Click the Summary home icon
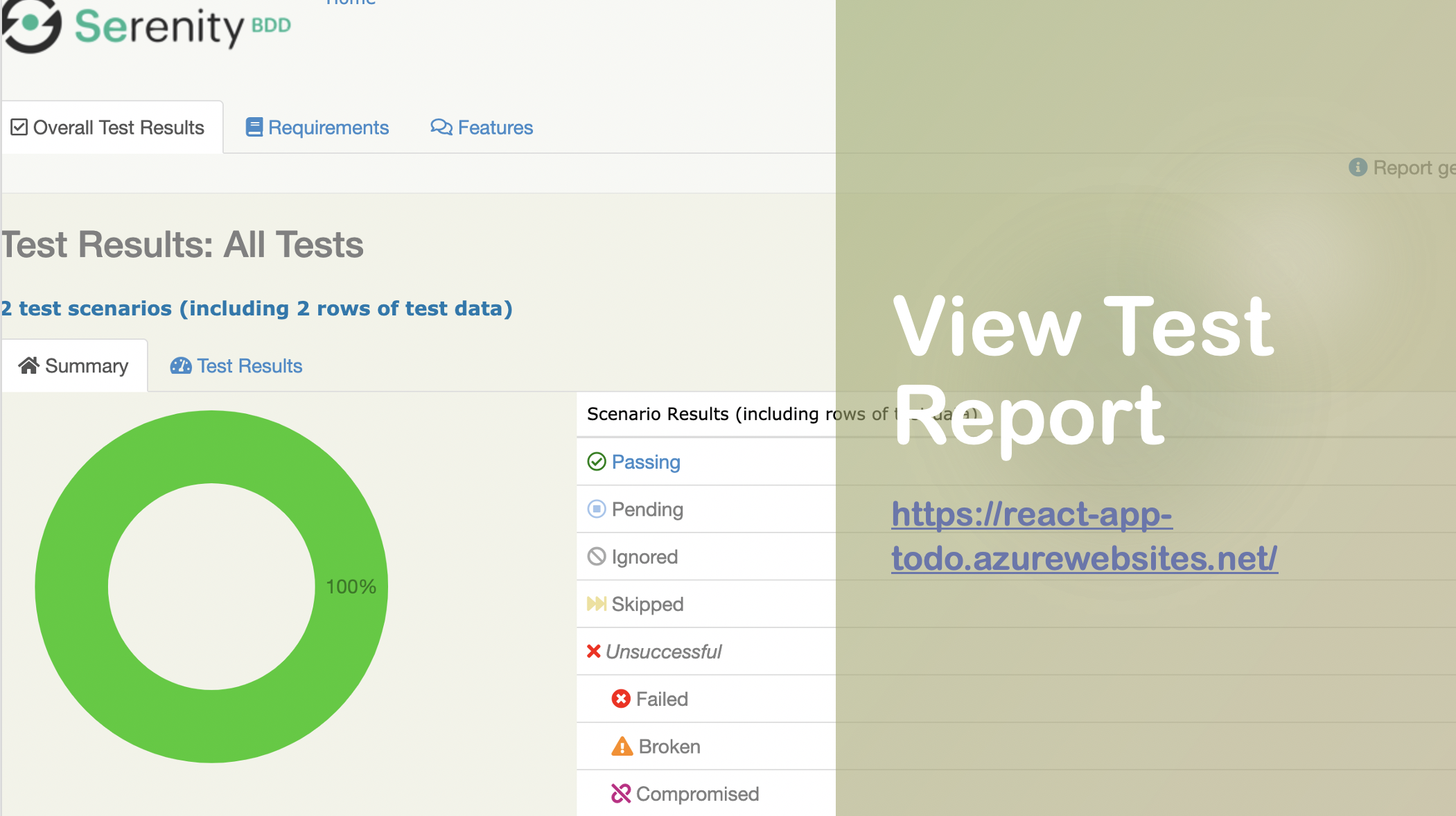 (28, 365)
